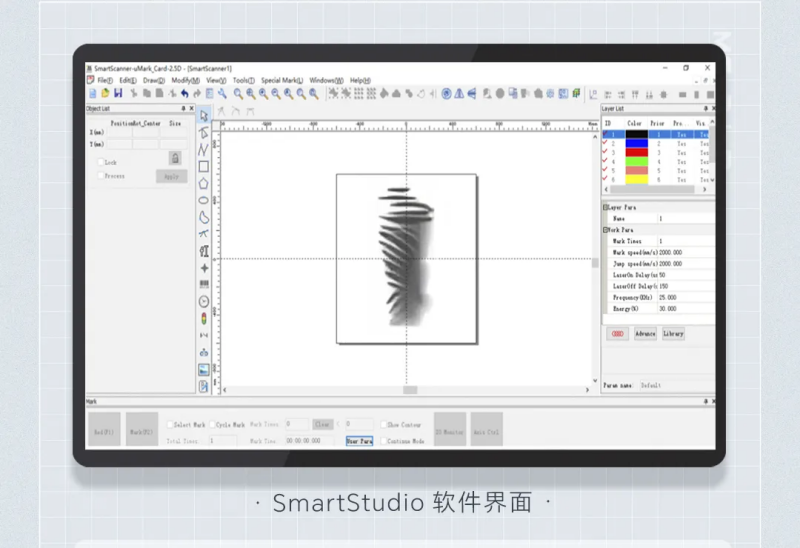Click the Library button

674,334
